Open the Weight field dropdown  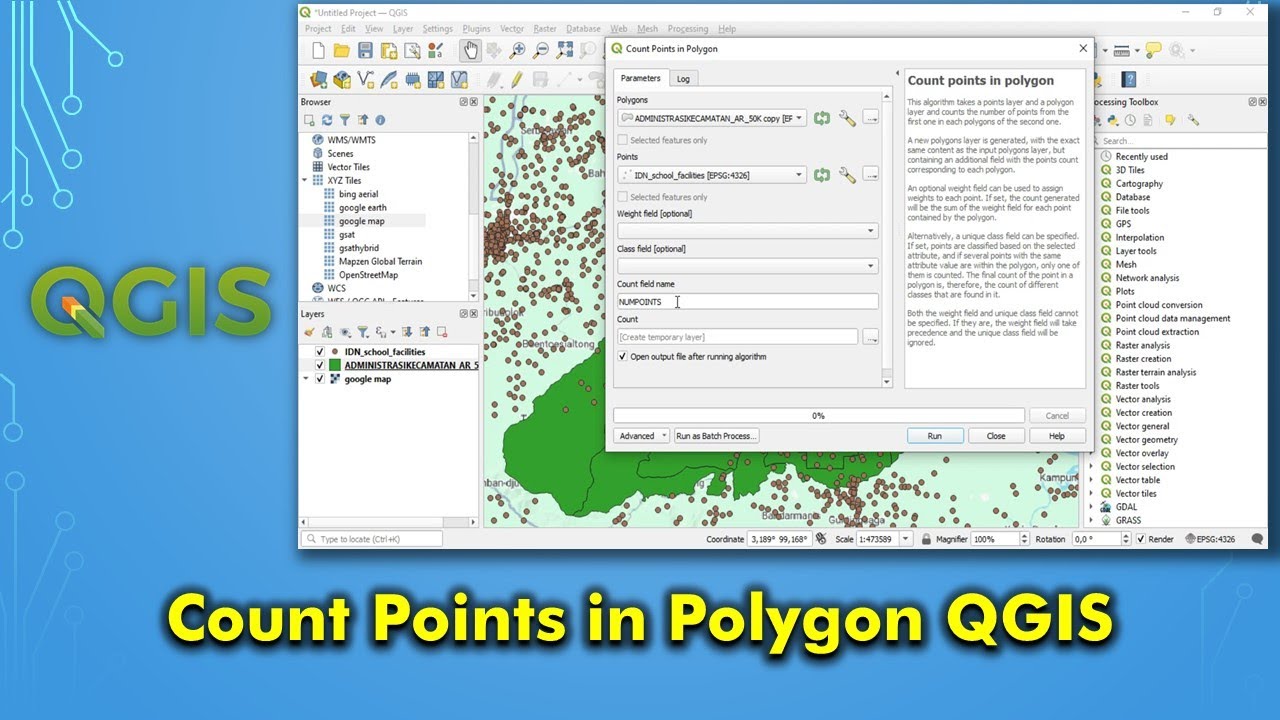(748, 231)
